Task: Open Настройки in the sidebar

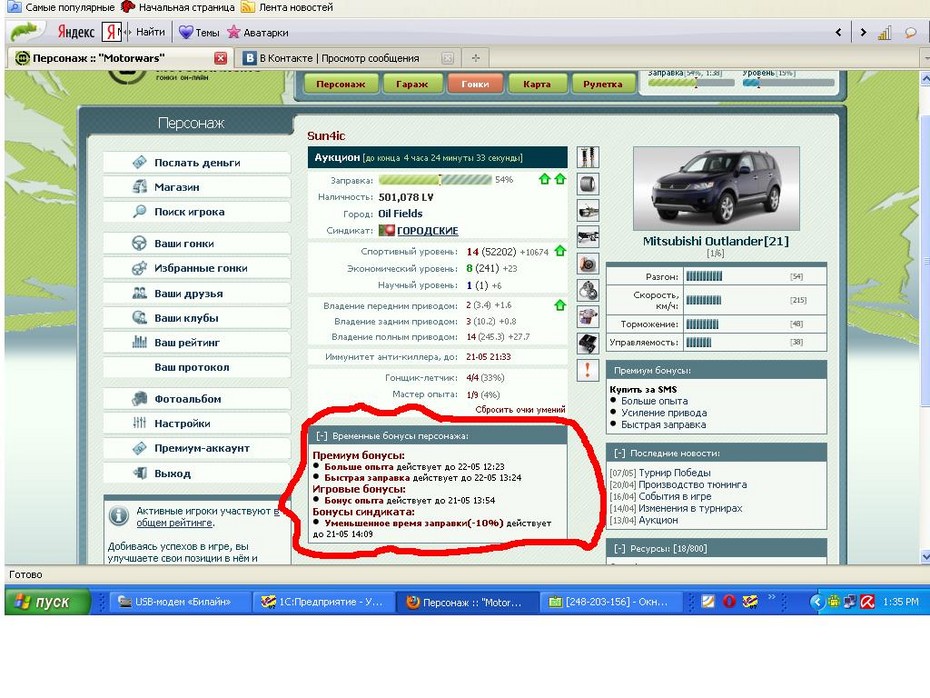Action: [197, 423]
